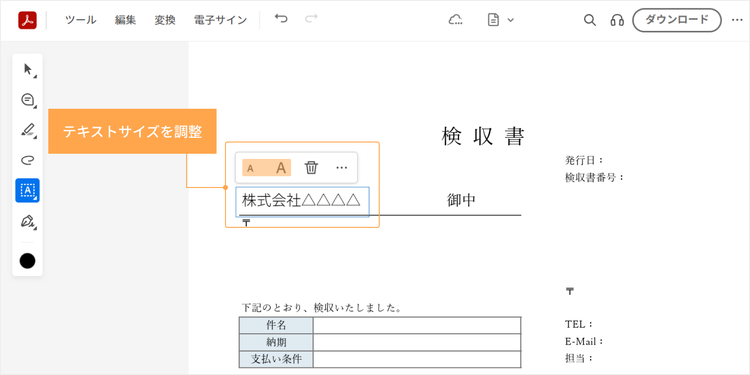
Task: Decrease text size with small A
Action: pyautogui.click(x=250, y=168)
